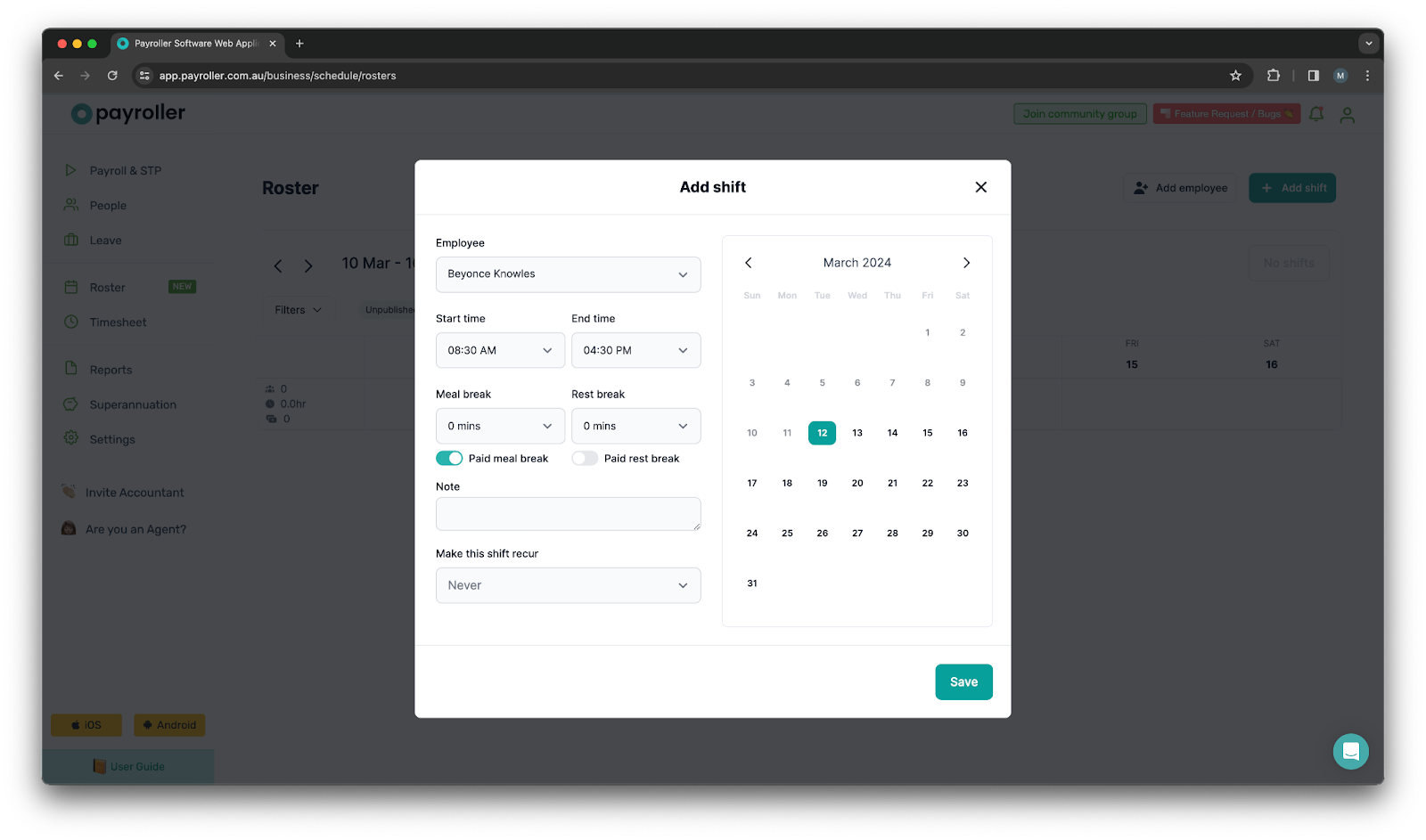Open the tab search dropdown arrow
Screen dimensions: 1426x840
[x=1369, y=43]
